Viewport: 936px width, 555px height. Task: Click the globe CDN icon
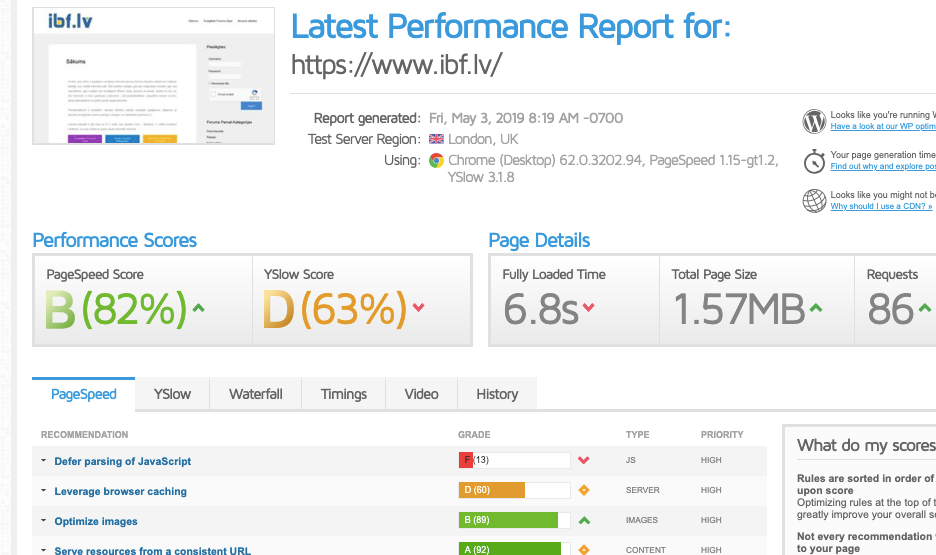pyautogui.click(x=814, y=200)
